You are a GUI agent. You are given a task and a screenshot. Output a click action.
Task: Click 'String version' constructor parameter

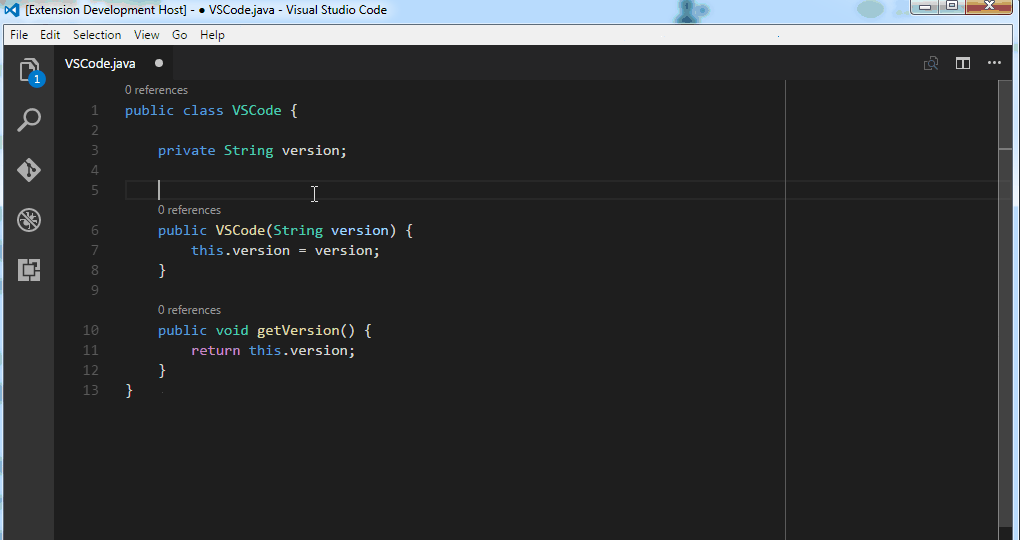coord(330,230)
